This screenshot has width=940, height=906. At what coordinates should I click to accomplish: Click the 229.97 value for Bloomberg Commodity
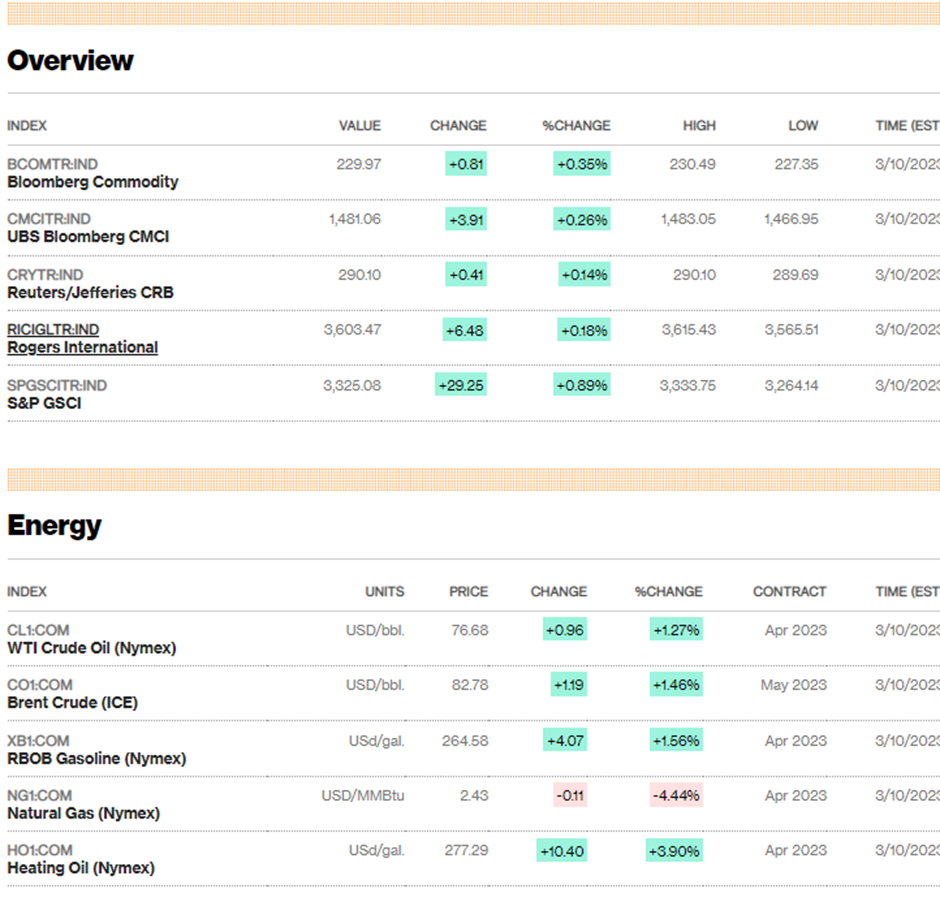tap(358, 164)
